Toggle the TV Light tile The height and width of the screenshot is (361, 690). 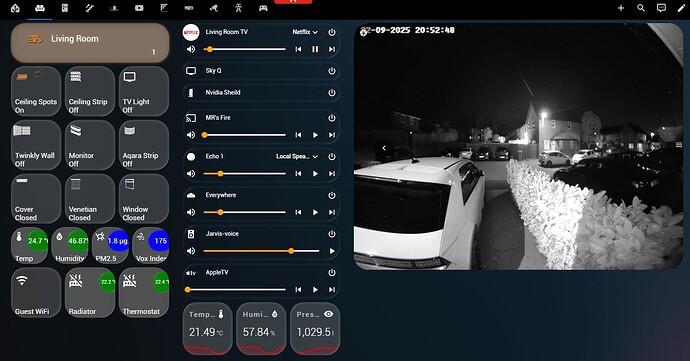[x=143, y=91]
